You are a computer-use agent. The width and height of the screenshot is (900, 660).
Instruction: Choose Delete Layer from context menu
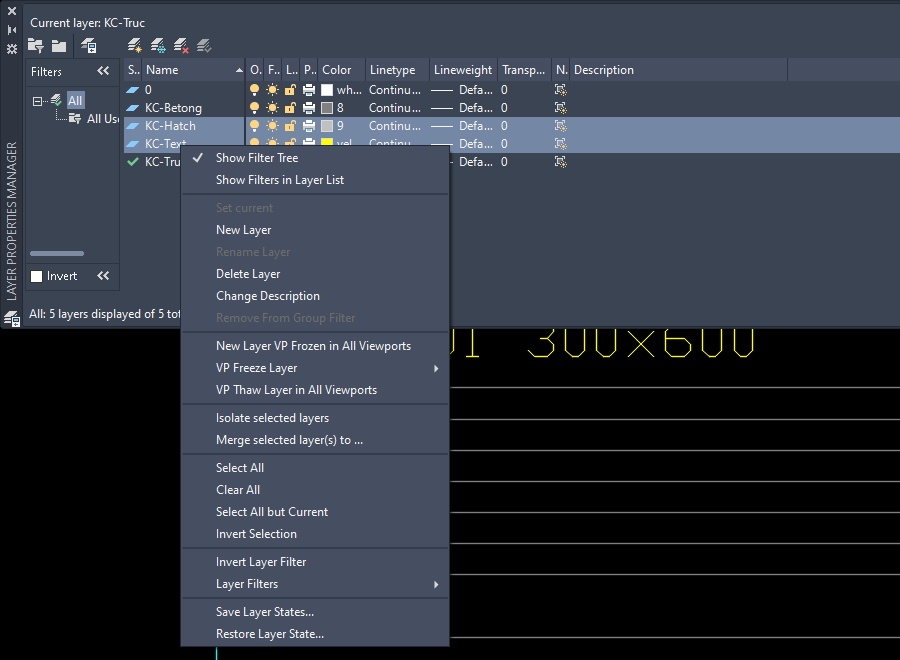(315, 274)
